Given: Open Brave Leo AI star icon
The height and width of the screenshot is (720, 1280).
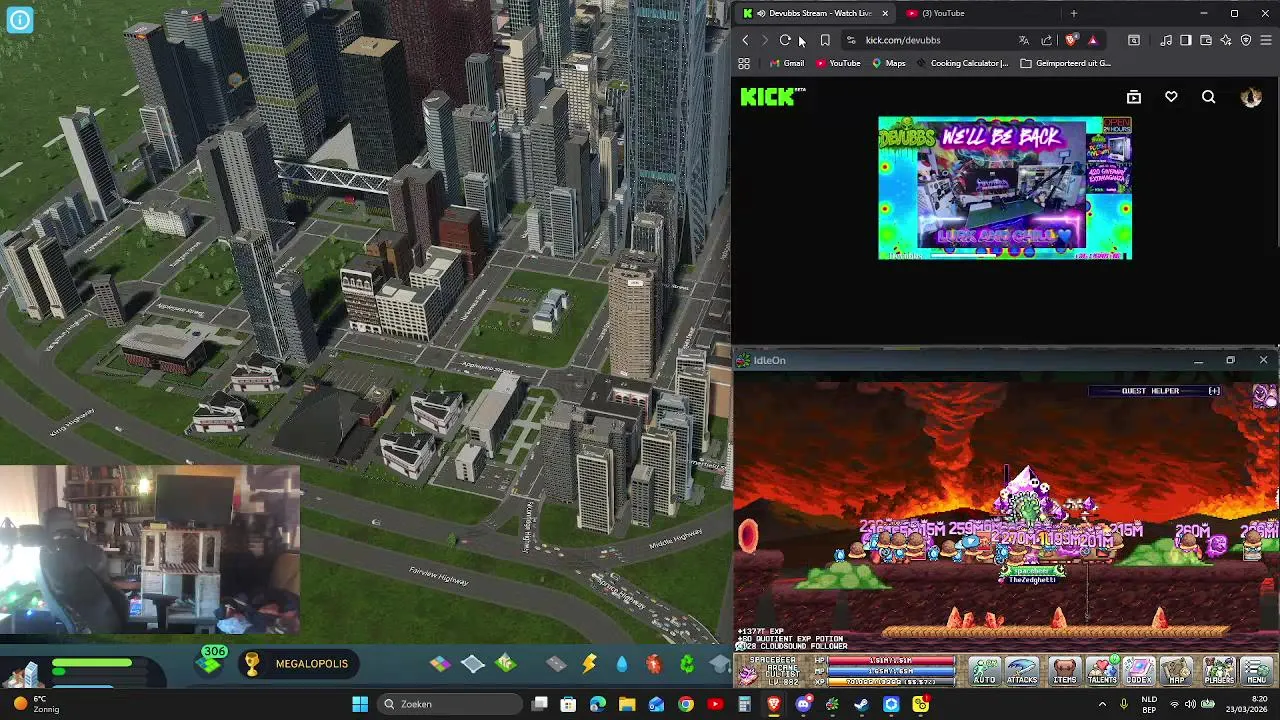Looking at the screenshot, I should (1226, 40).
